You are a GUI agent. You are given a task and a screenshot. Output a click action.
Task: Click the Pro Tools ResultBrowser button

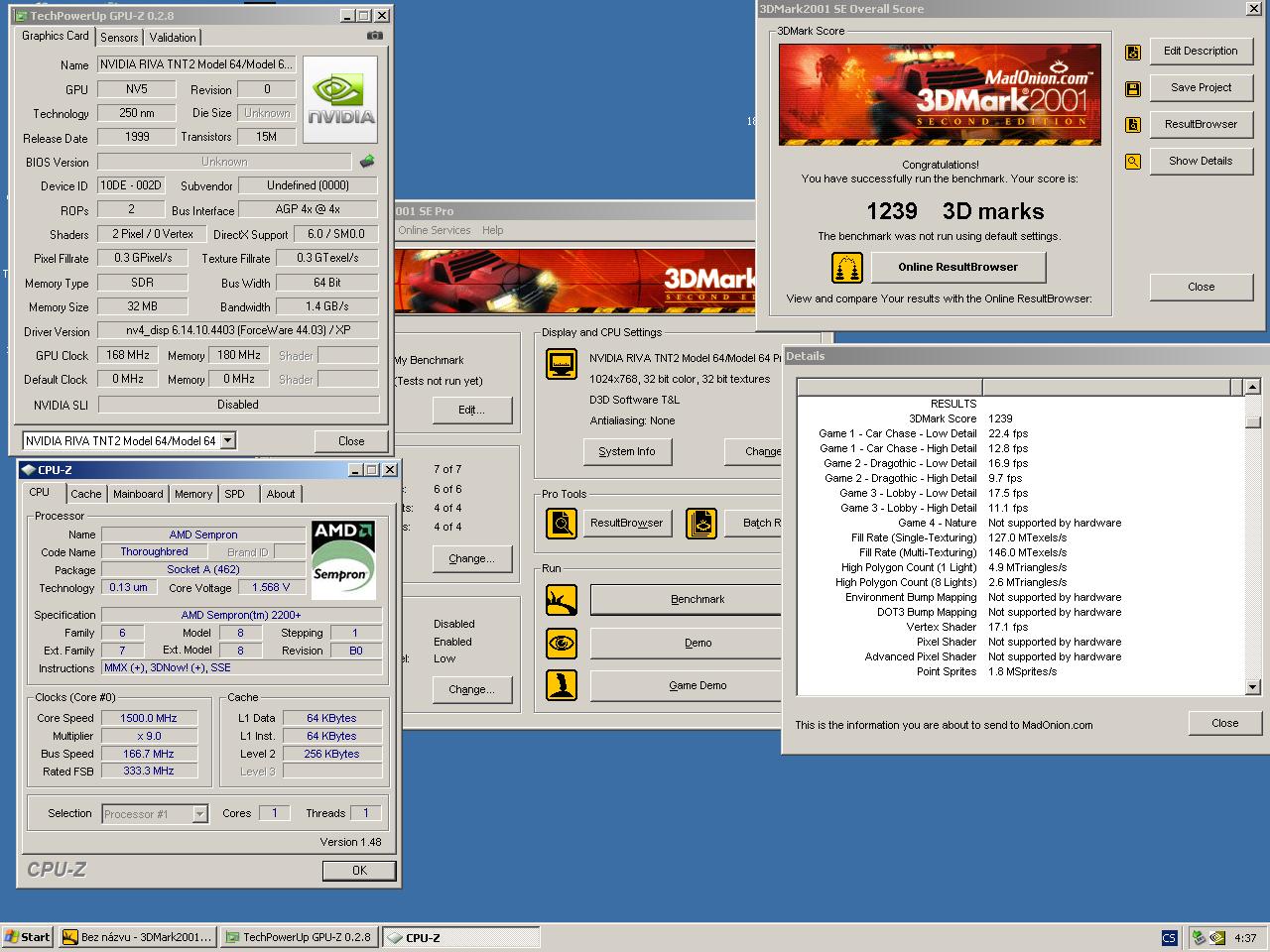[x=627, y=523]
